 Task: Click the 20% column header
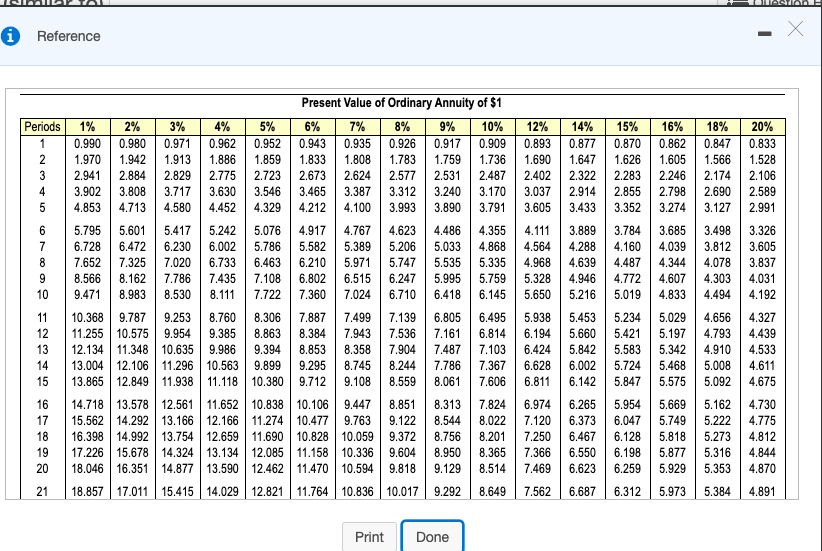pos(762,127)
